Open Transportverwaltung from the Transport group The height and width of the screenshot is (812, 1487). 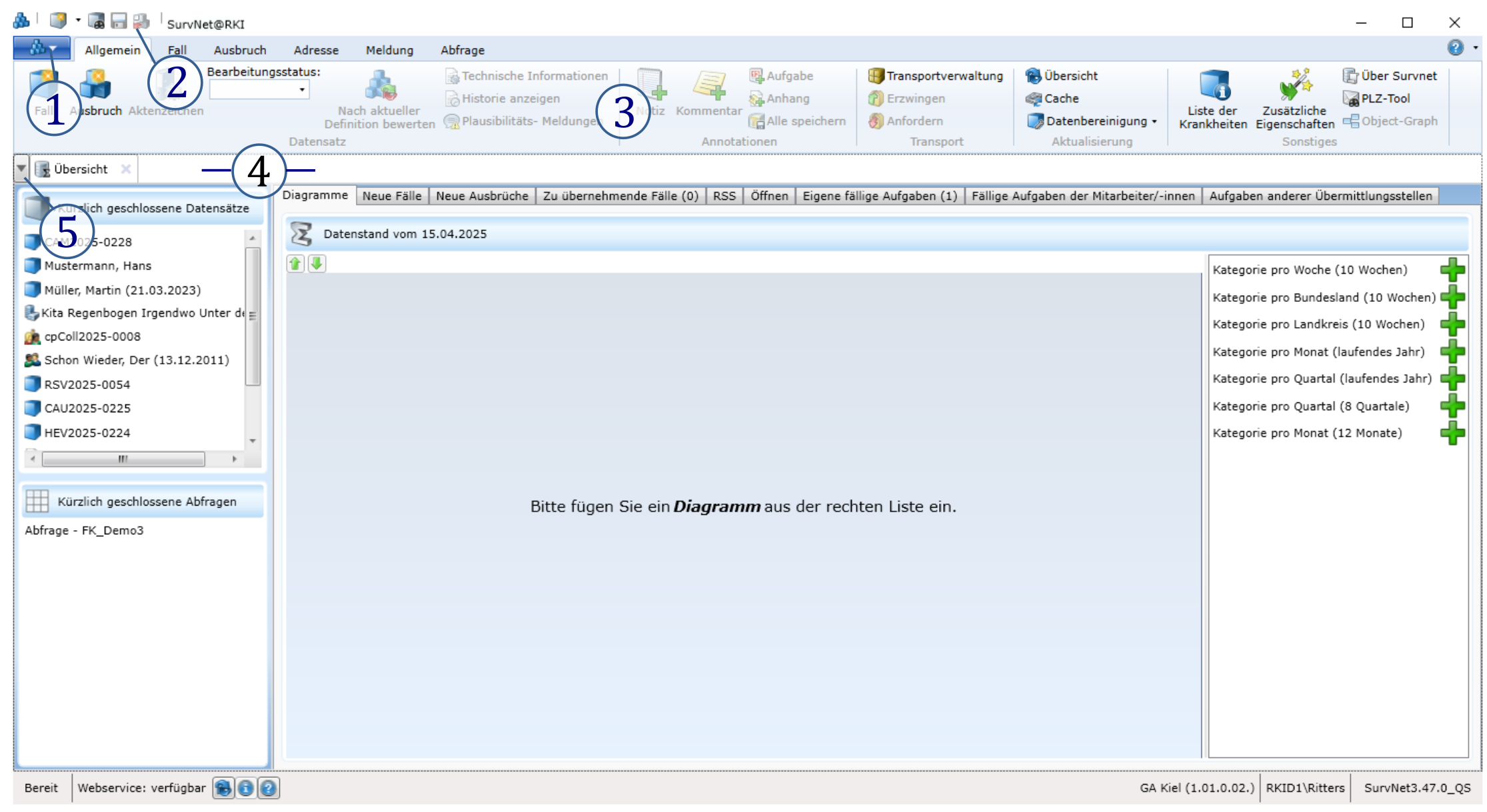tap(936, 76)
